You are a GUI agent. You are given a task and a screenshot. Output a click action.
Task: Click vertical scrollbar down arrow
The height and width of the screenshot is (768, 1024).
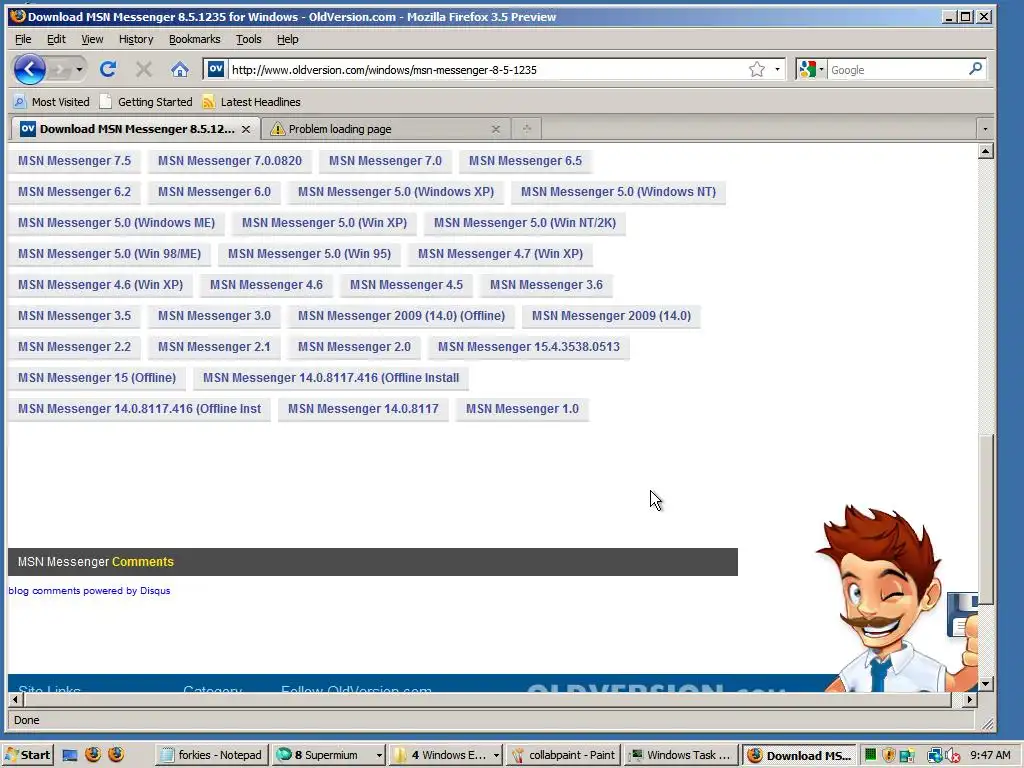[x=985, y=684]
